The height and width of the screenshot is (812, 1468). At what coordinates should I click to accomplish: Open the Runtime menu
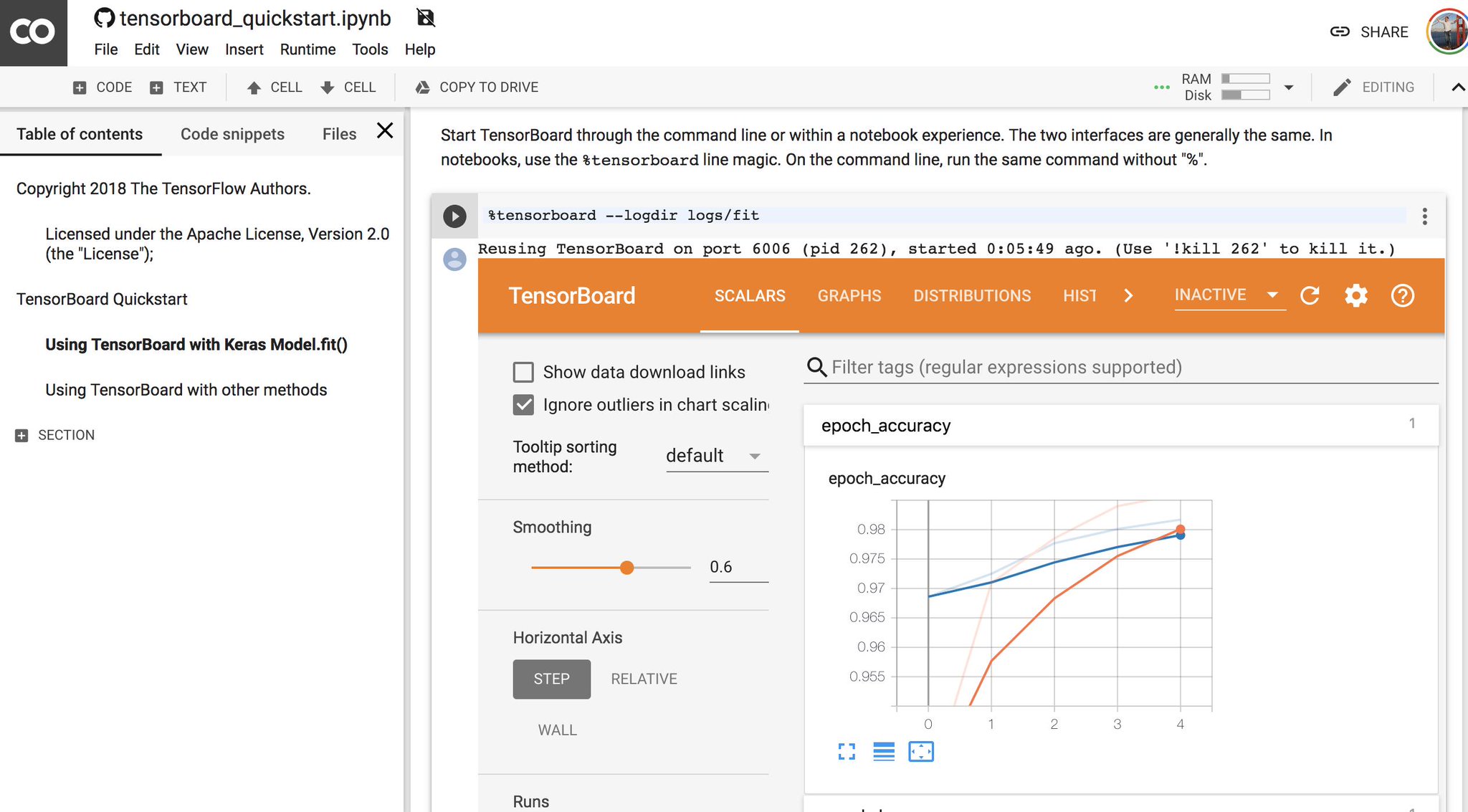pos(308,49)
